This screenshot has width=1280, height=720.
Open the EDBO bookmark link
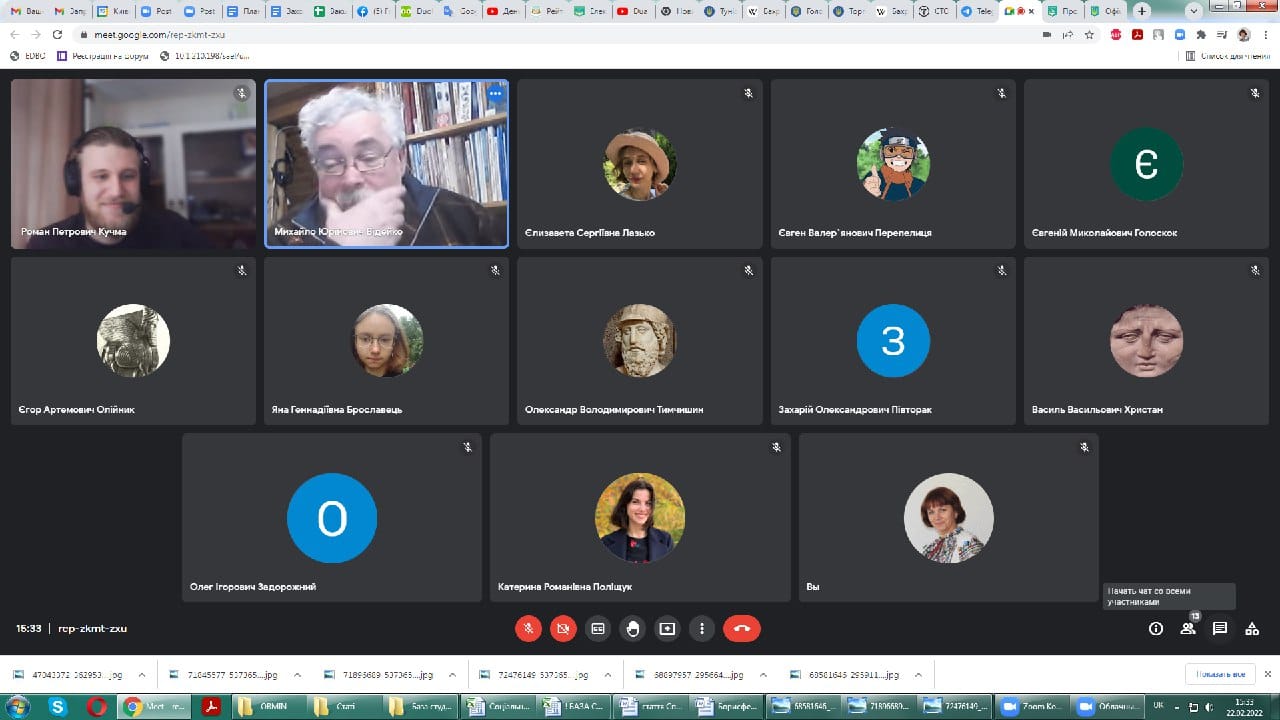[29, 56]
